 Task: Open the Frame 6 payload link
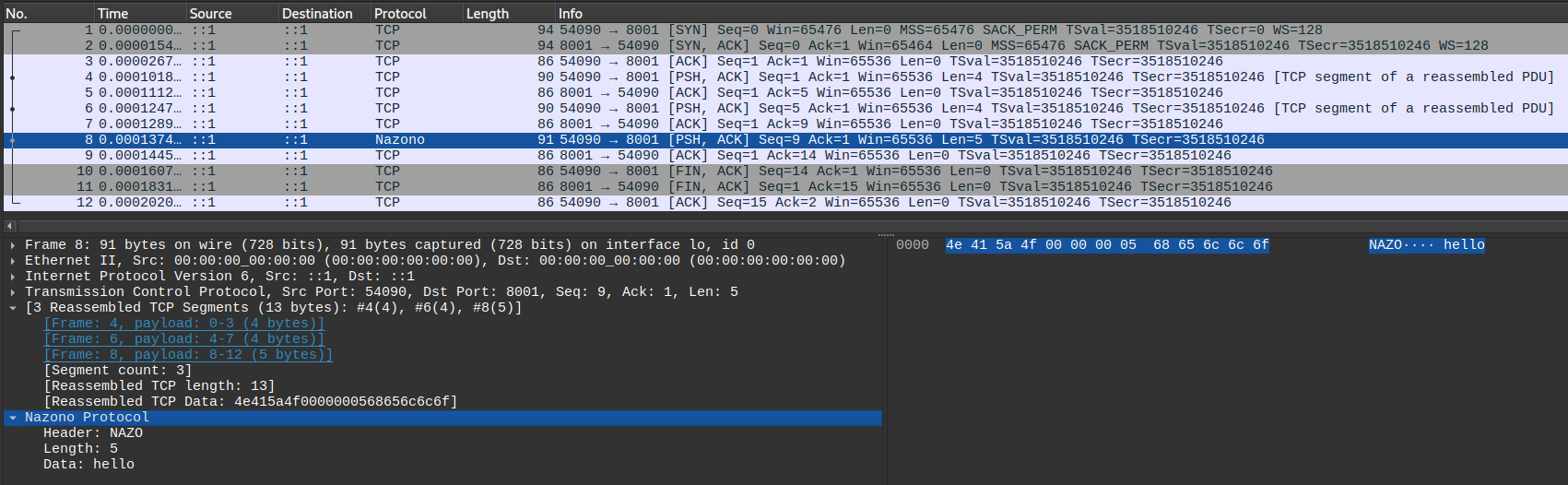tap(183, 339)
